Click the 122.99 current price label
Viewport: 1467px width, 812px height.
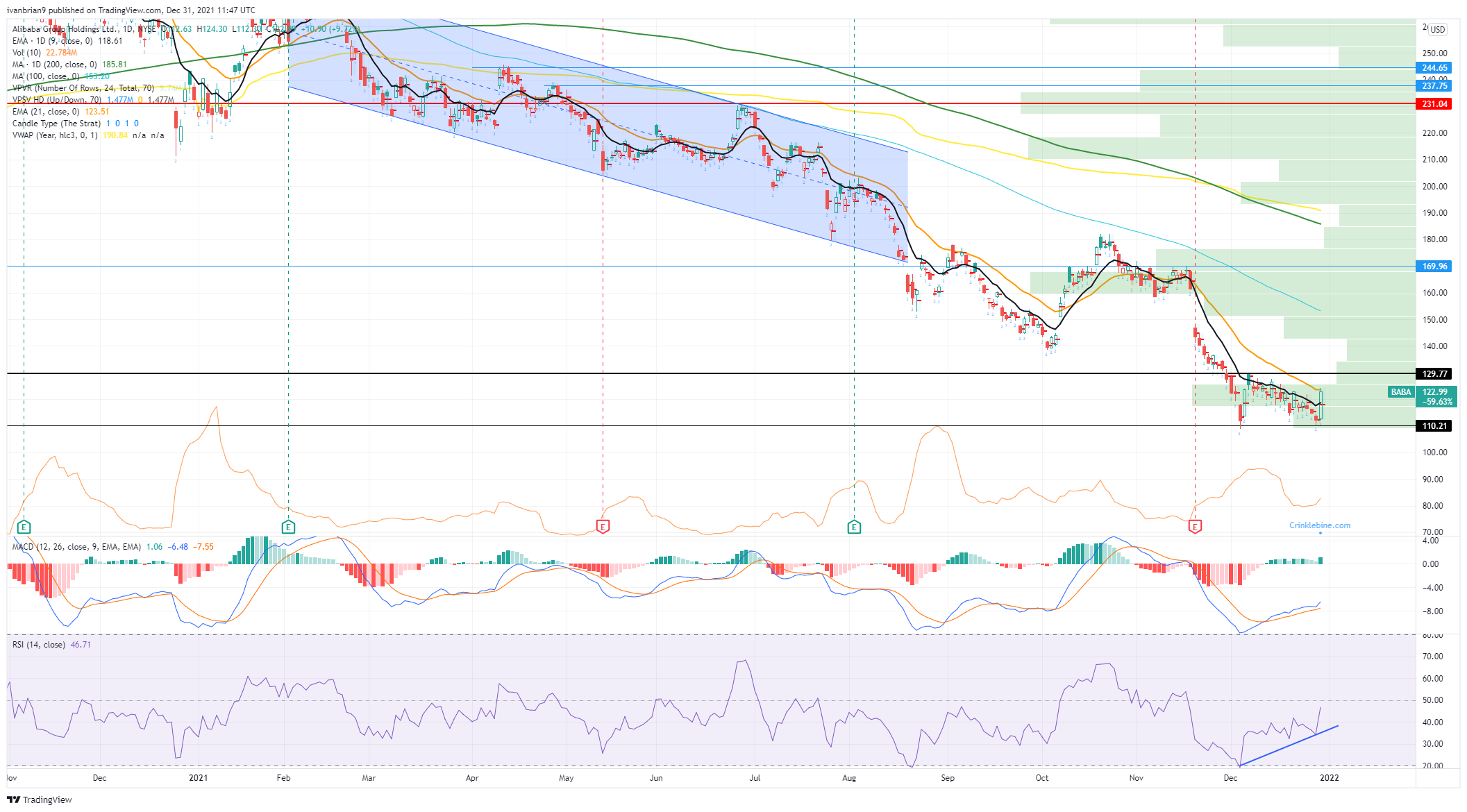pyautogui.click(x=1436, y=392)
